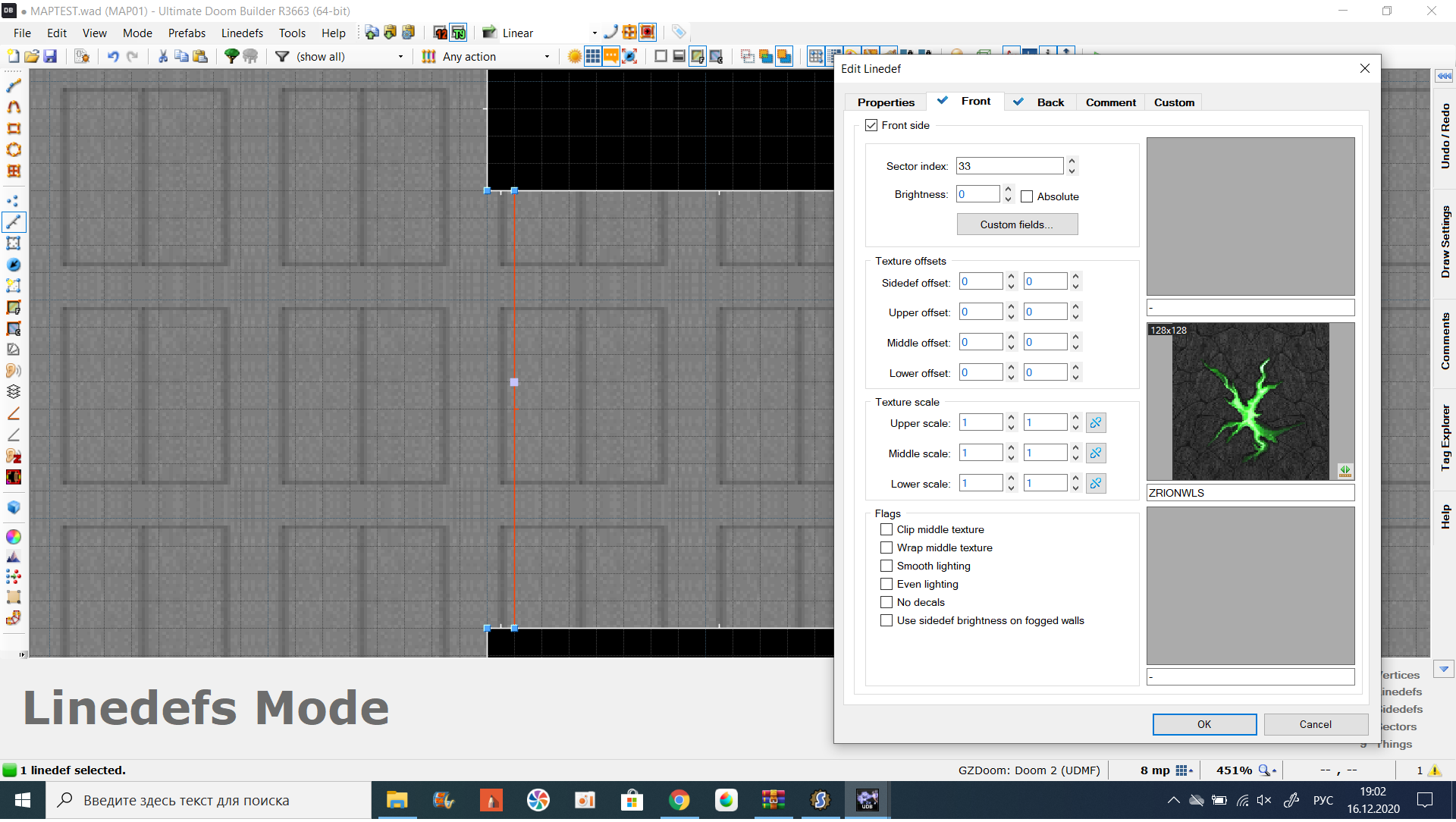The height and width of the screenshot is (822, 1456).
Task: Open the Undo / Redo side panel
Action: (1445, 136)
